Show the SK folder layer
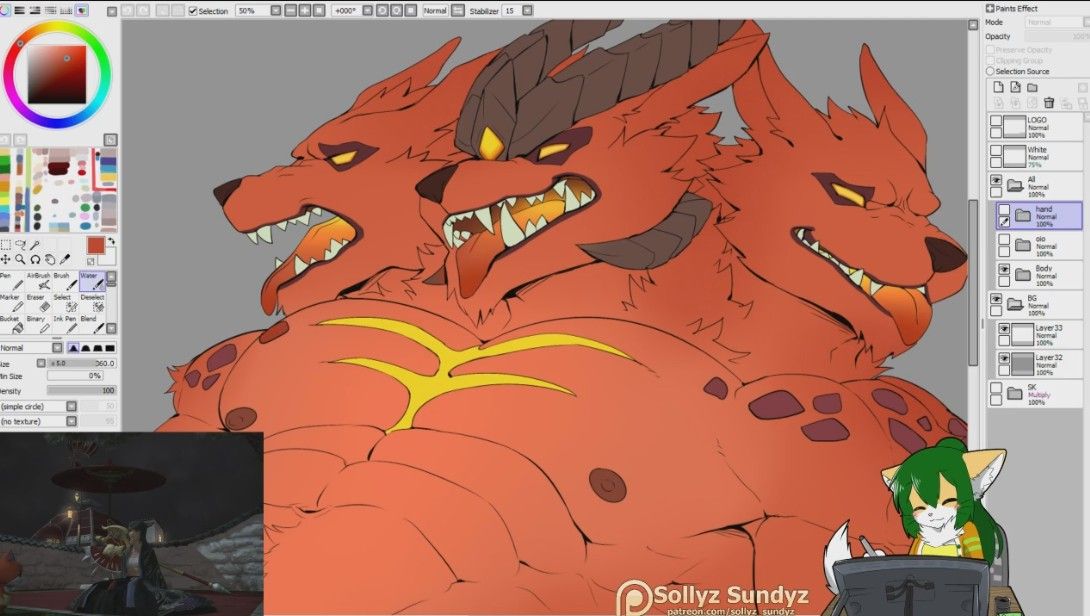Image resolution: width=1090 pixels, height=616 pixels. tap(996, 388)
